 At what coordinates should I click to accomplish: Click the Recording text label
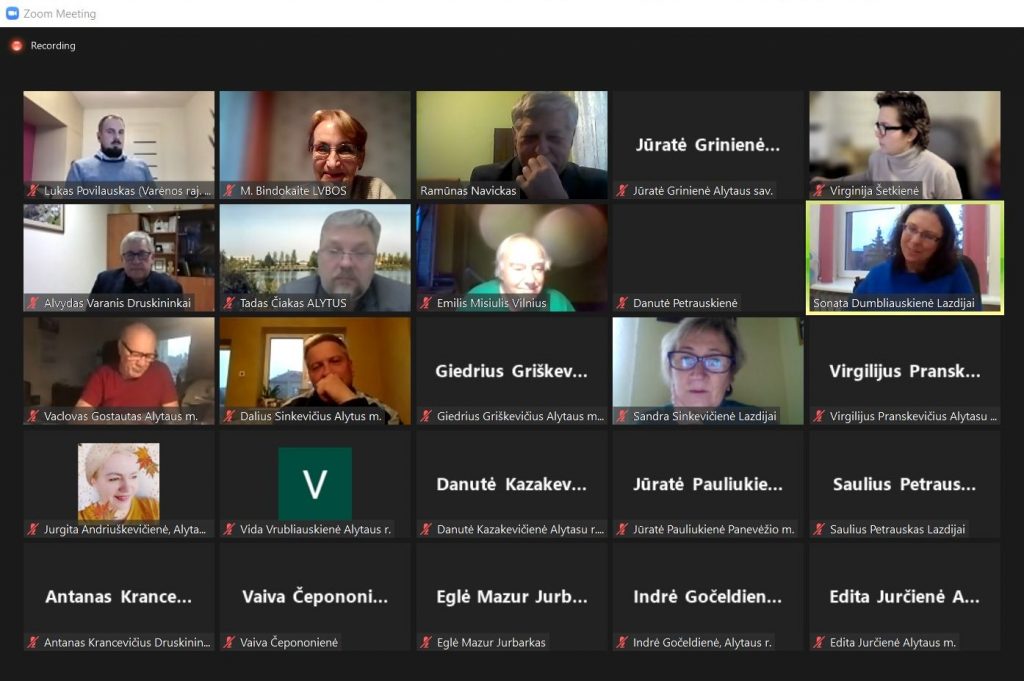[53, 46]
